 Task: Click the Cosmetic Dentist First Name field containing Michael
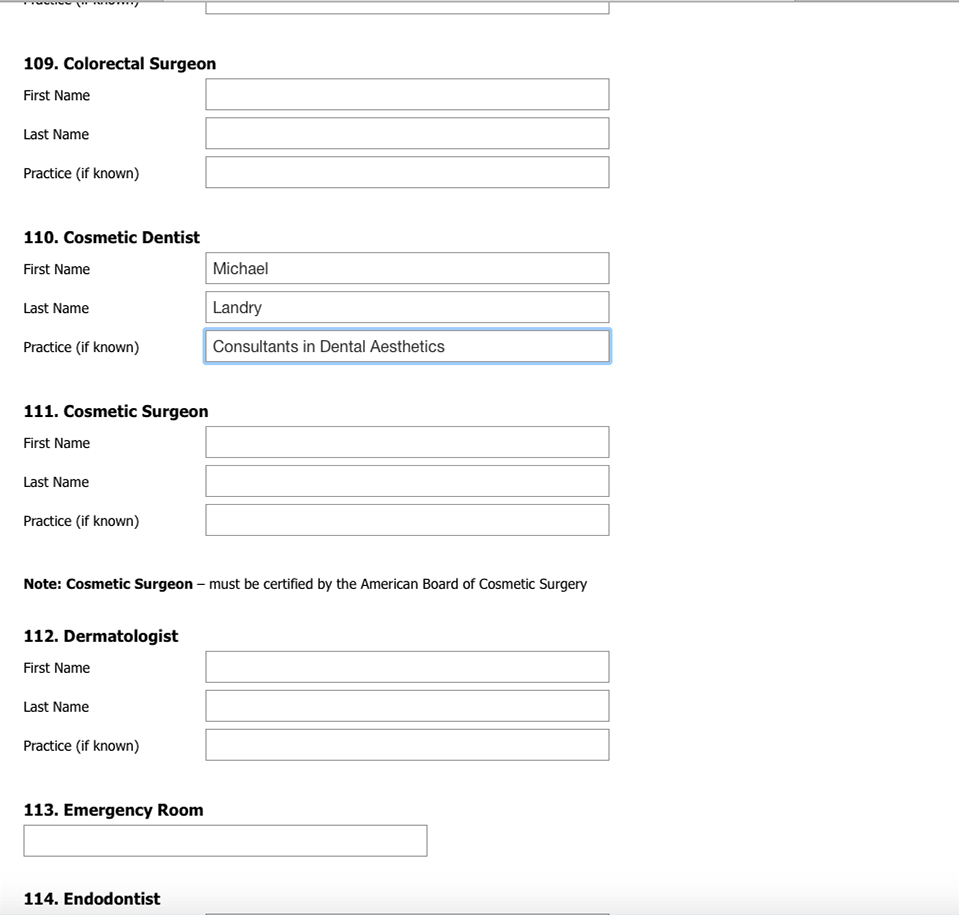point(407,268)
